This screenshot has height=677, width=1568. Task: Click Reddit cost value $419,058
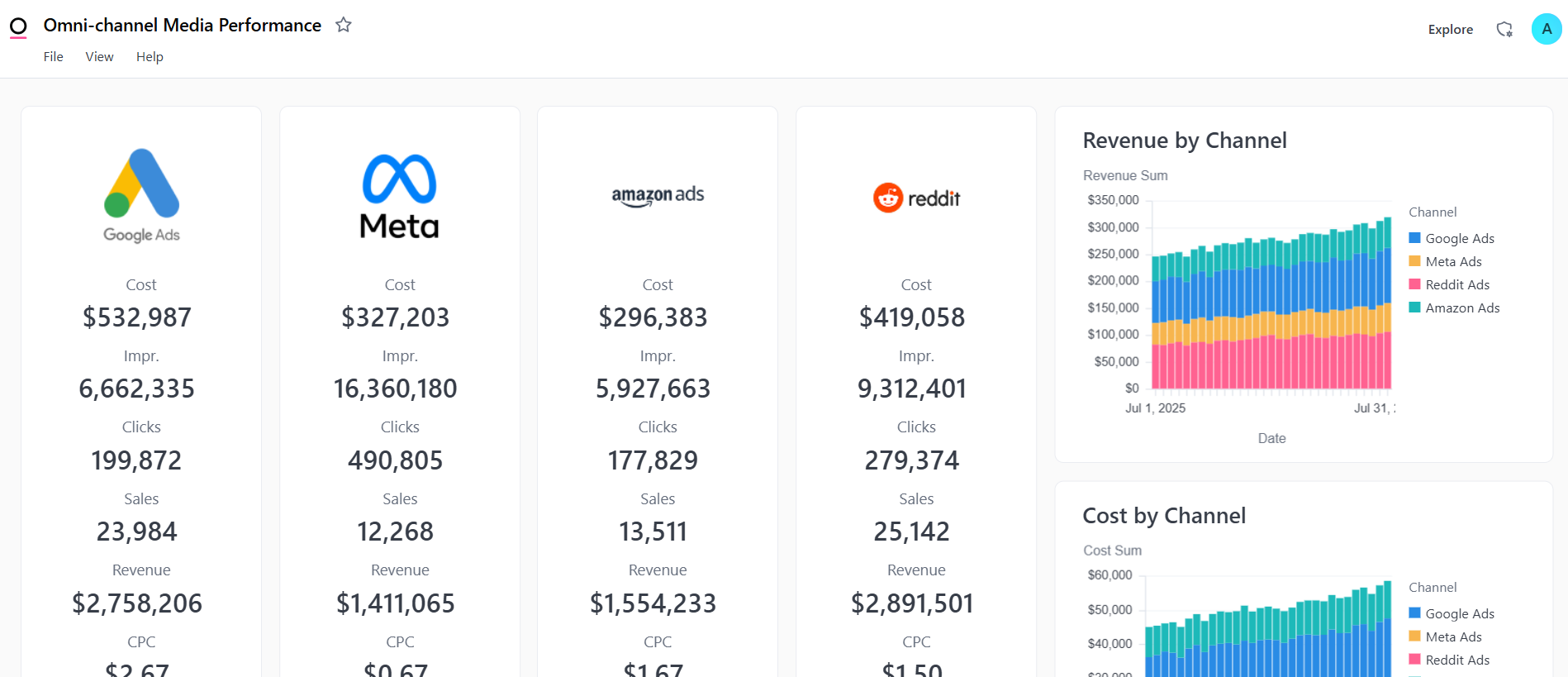(x=912, y=317)
